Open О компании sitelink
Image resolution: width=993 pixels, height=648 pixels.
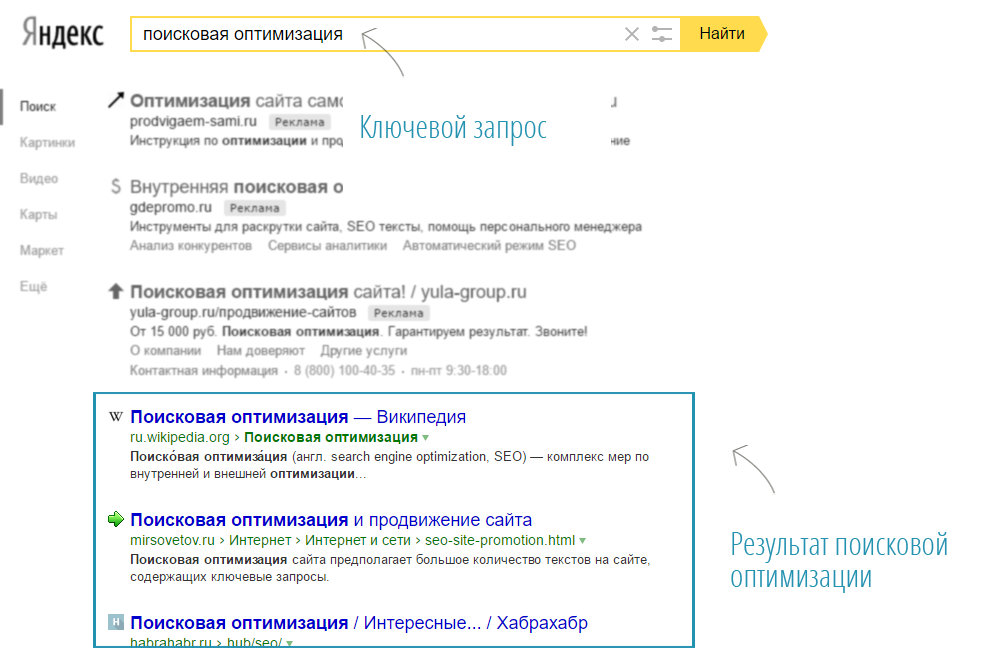click(165, 351)
